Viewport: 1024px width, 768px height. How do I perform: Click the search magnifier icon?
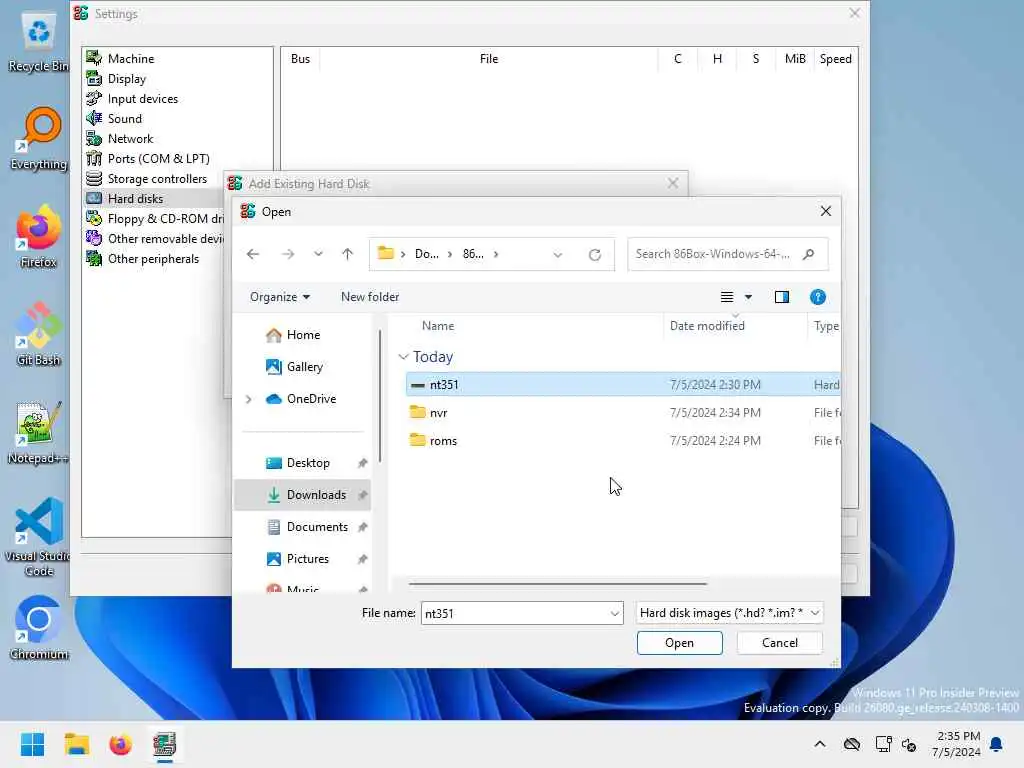808,254
